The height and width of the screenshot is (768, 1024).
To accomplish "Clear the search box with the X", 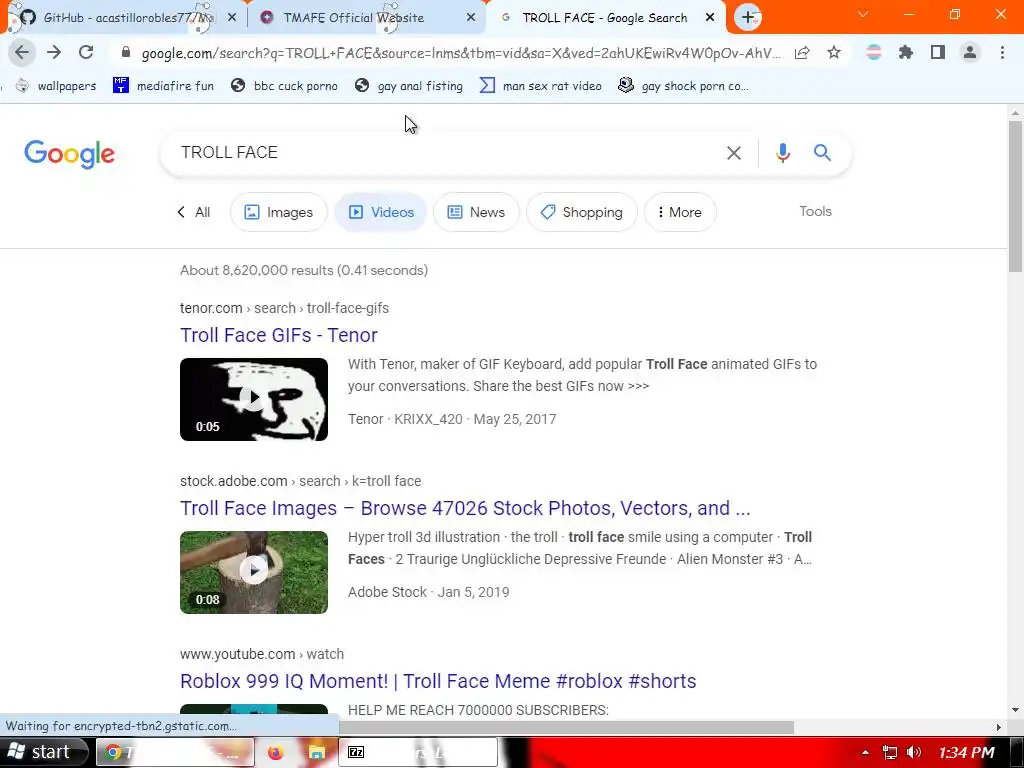I will (734, 153).
